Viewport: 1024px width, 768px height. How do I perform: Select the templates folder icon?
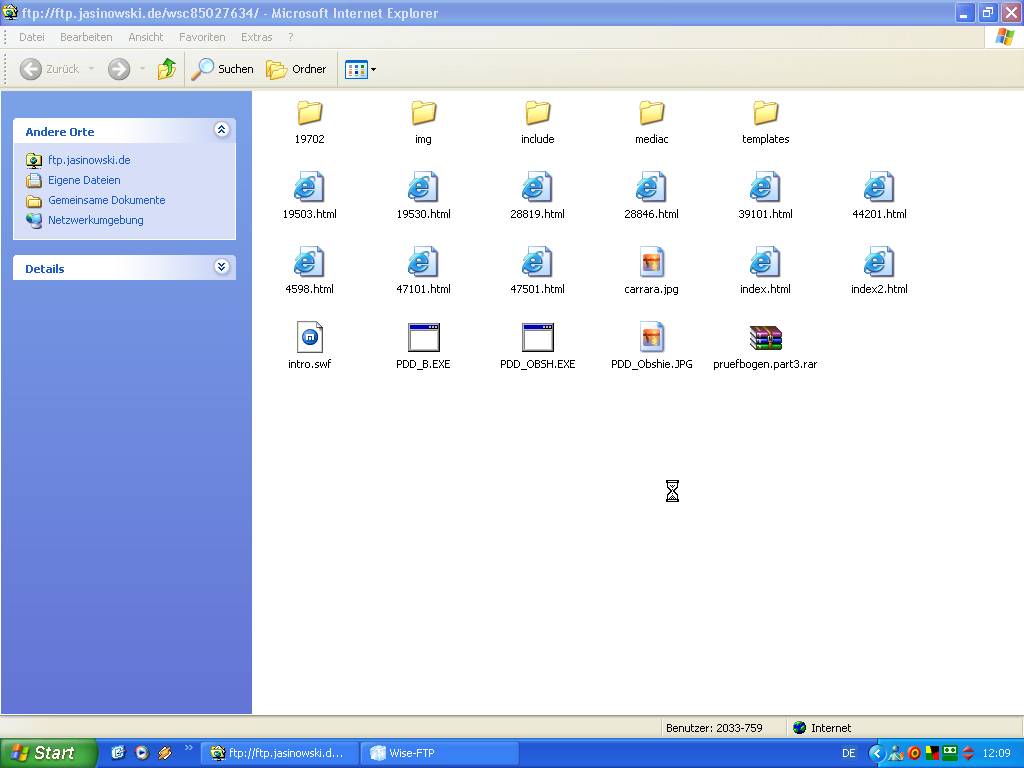click(x=765, y=113)
